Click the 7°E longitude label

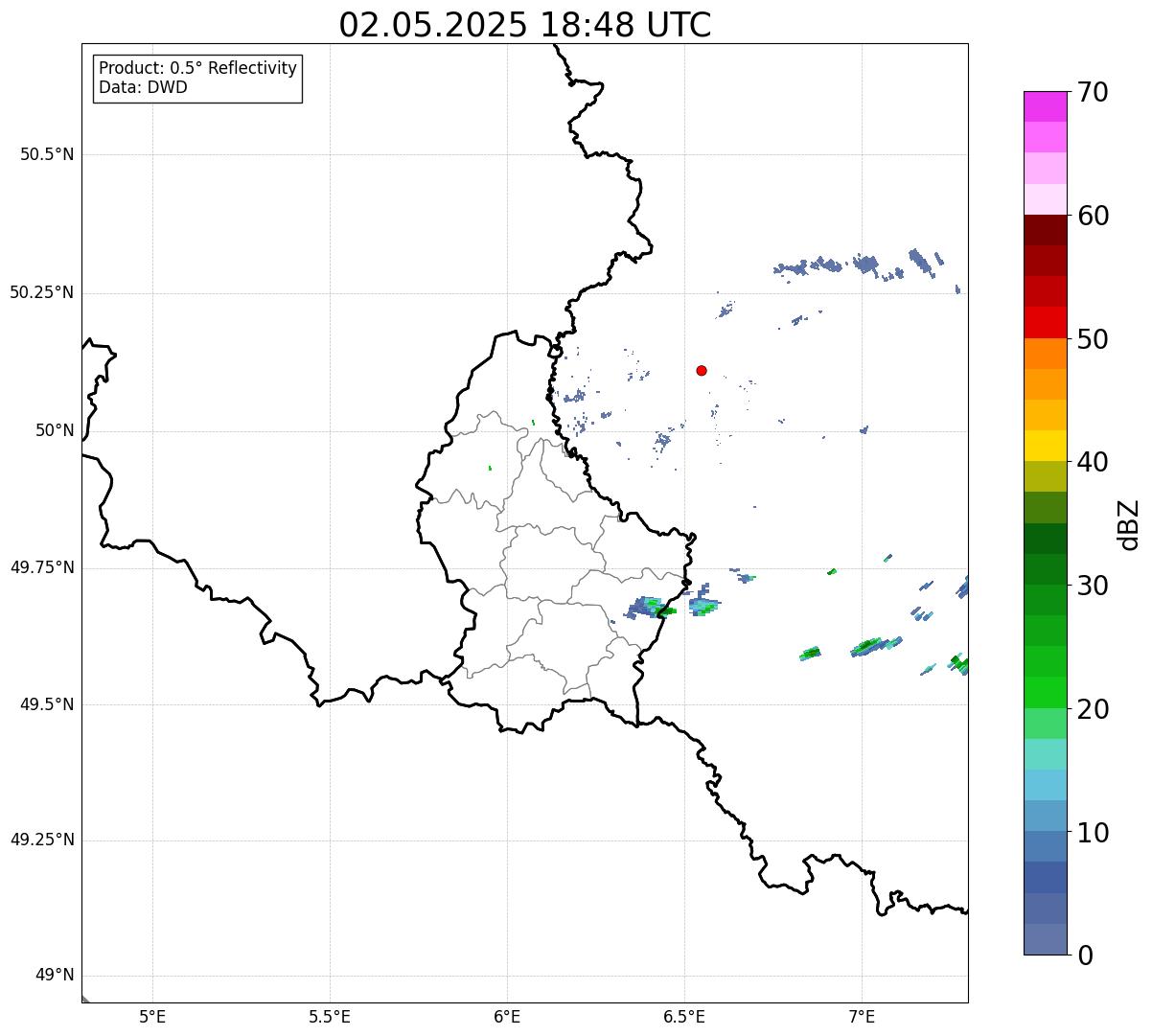(862, 1016)
